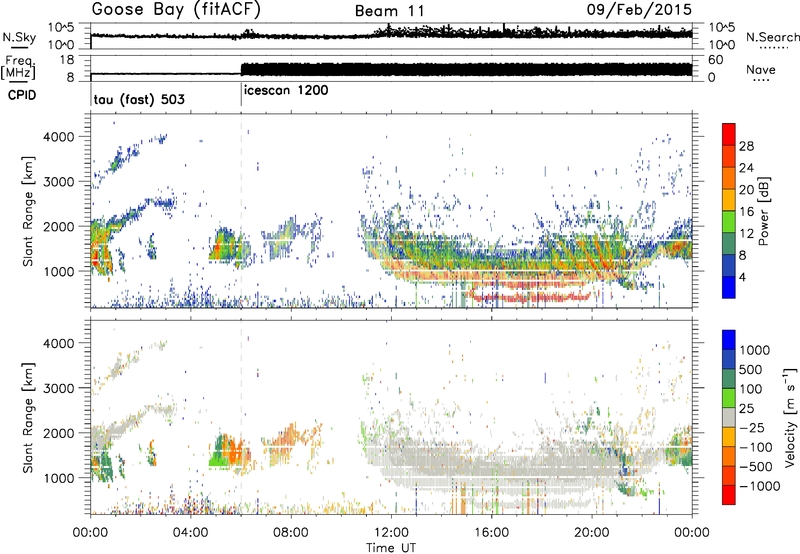Click the '60' Nave tick label
Image resolution: width=800 pixels, height=554 pixels.
715,60
